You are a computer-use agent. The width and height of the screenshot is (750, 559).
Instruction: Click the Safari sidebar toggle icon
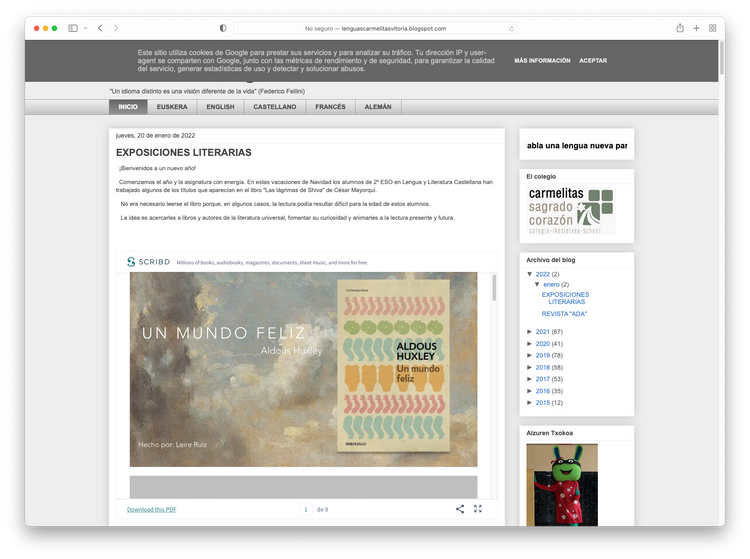(73, 28)
